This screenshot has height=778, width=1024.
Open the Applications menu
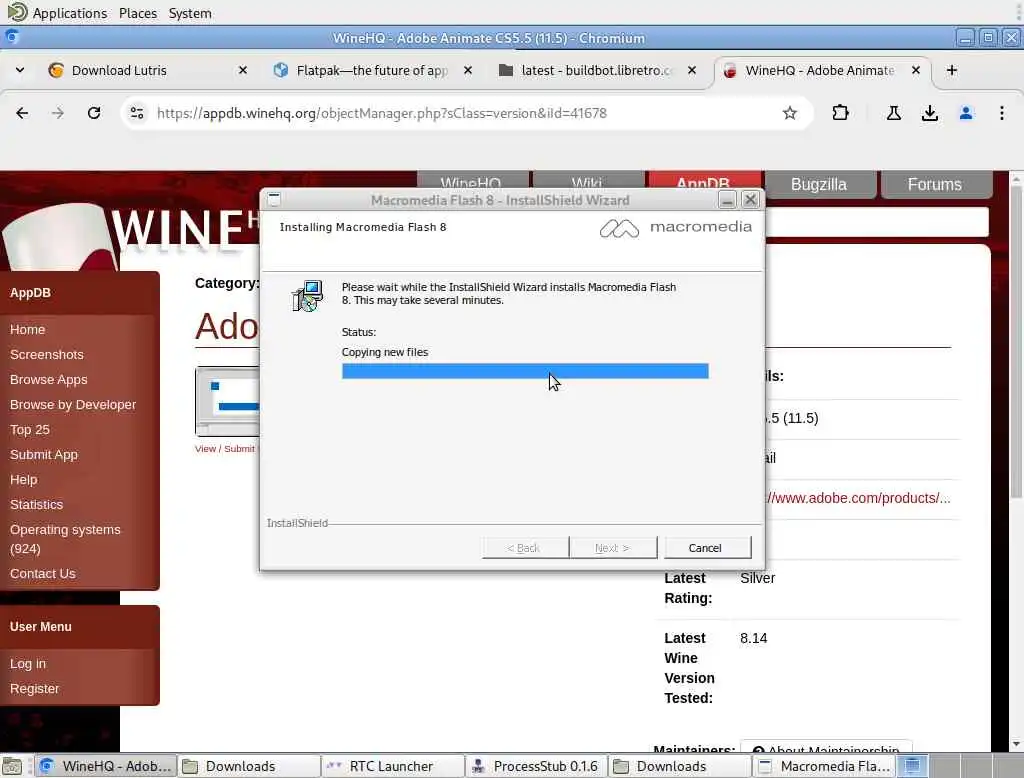[x=69, y=13]
